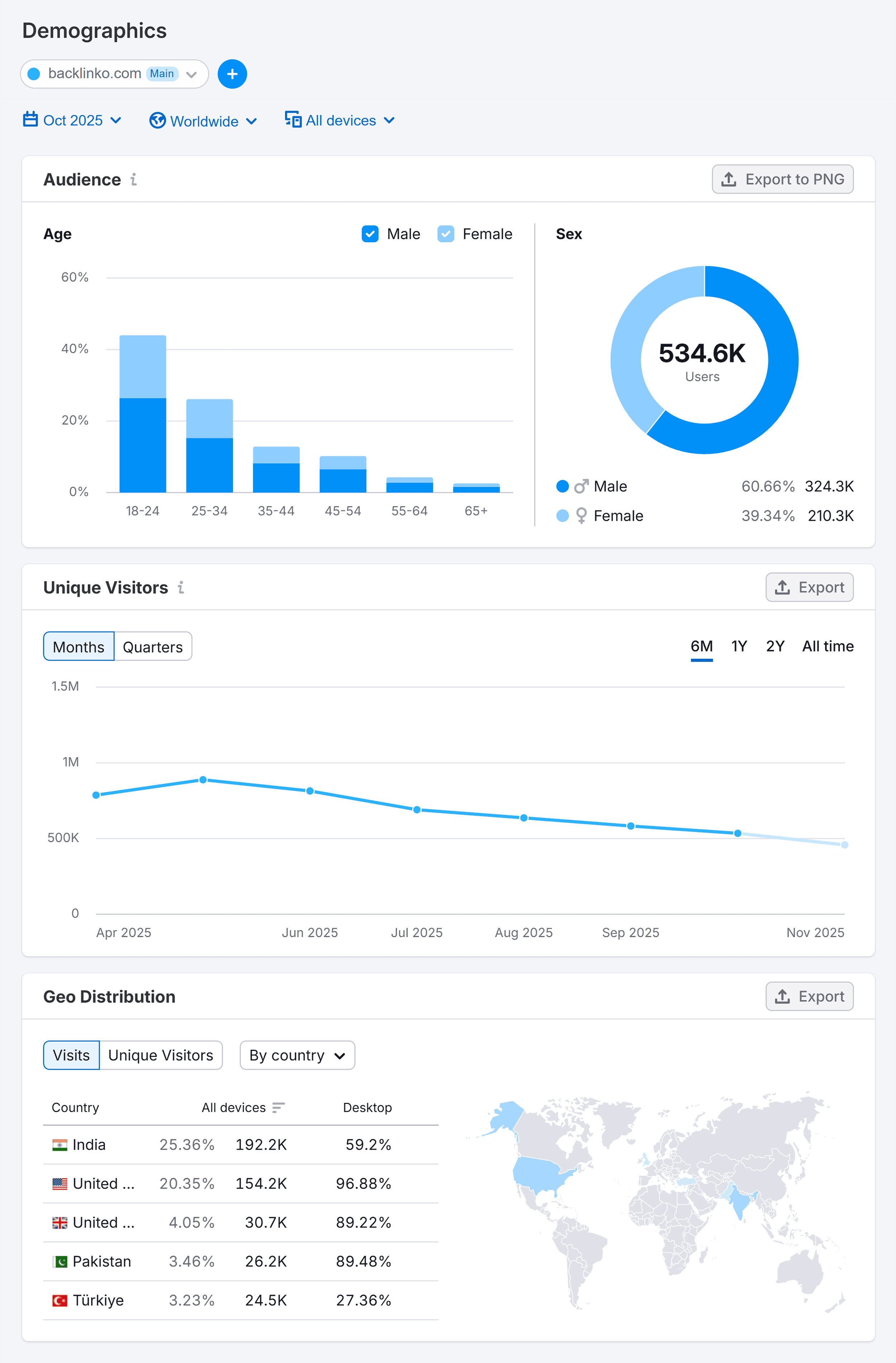Viewport: 896px width, 1363px height.
Task: Expand the By country dropdown
Action: coord(296,1055)
